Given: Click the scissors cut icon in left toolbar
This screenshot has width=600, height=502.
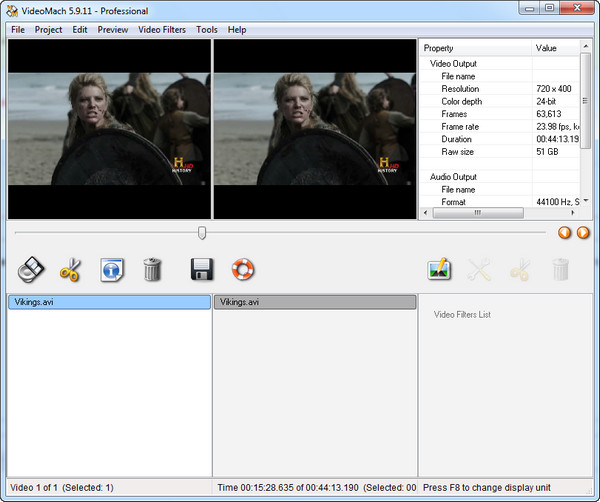Looking at the screenshot, I should 70,268.
